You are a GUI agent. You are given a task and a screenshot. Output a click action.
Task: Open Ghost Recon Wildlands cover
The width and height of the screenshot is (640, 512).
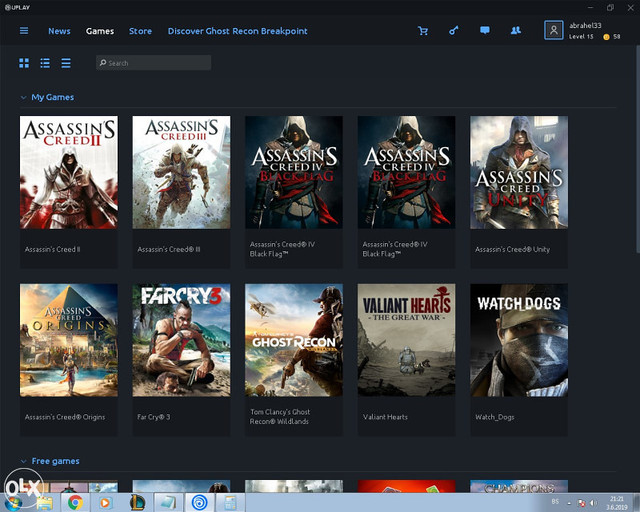coord(294,340)
